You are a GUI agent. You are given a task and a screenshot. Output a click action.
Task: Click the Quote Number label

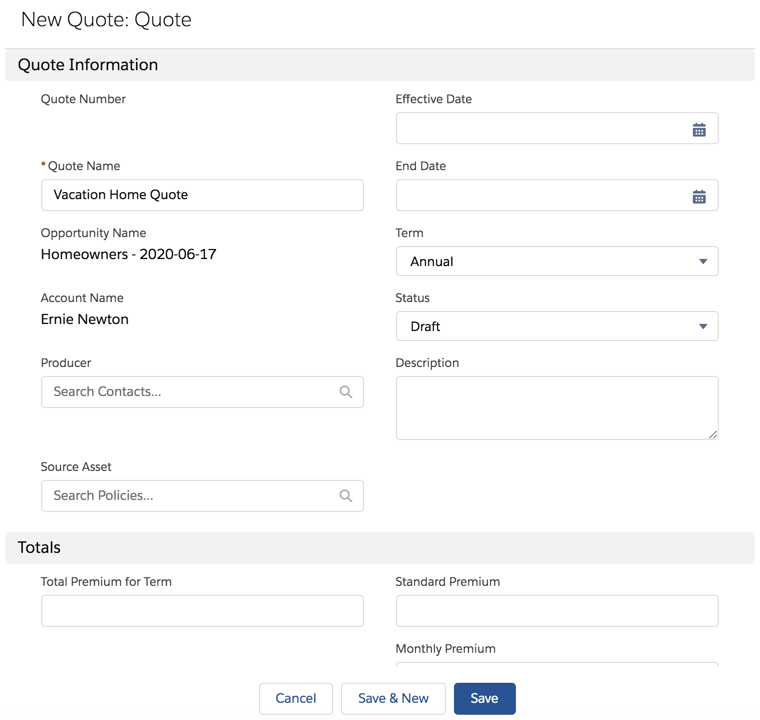[x=83, y=99]
